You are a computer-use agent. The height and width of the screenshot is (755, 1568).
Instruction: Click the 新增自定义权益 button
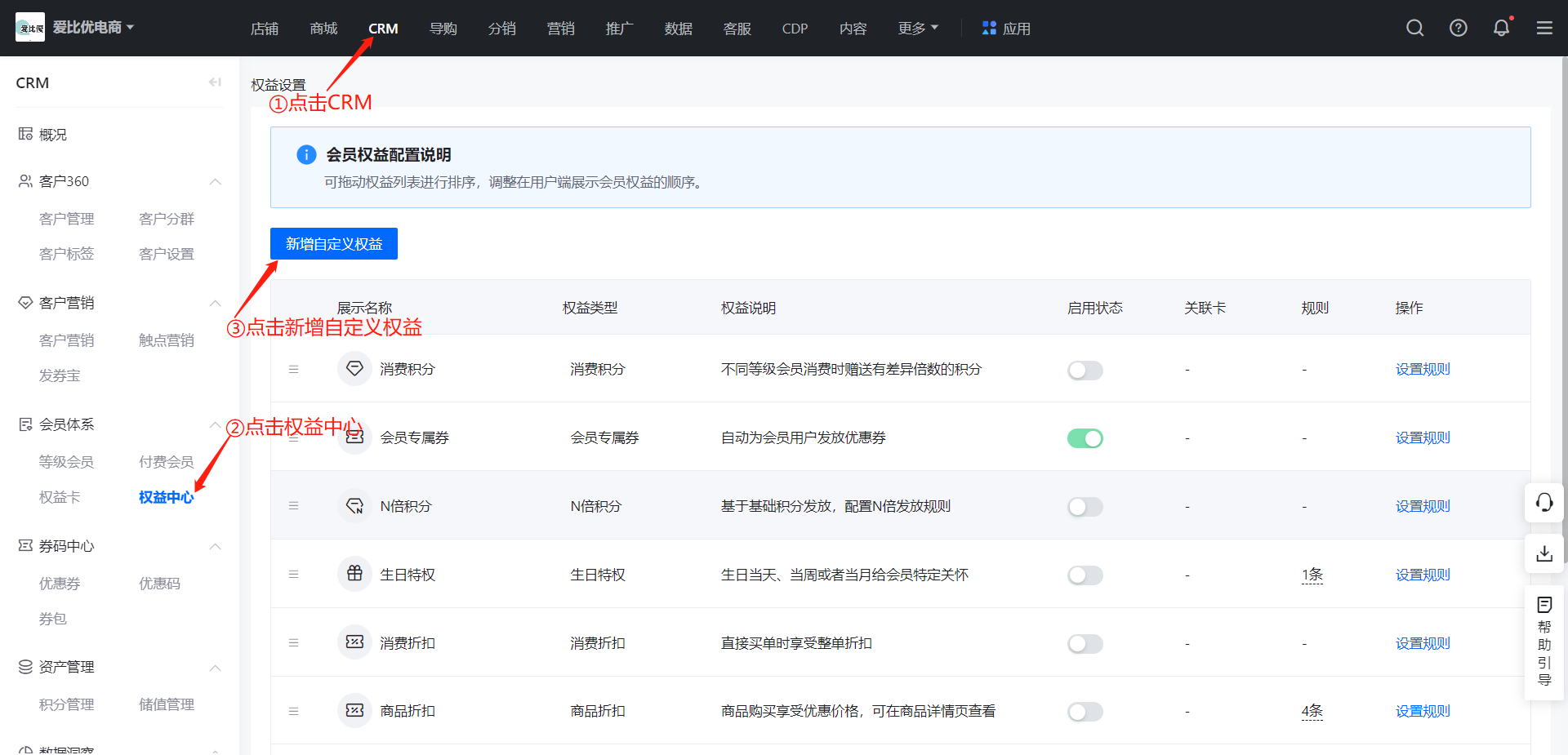click(x=334, y=243)
